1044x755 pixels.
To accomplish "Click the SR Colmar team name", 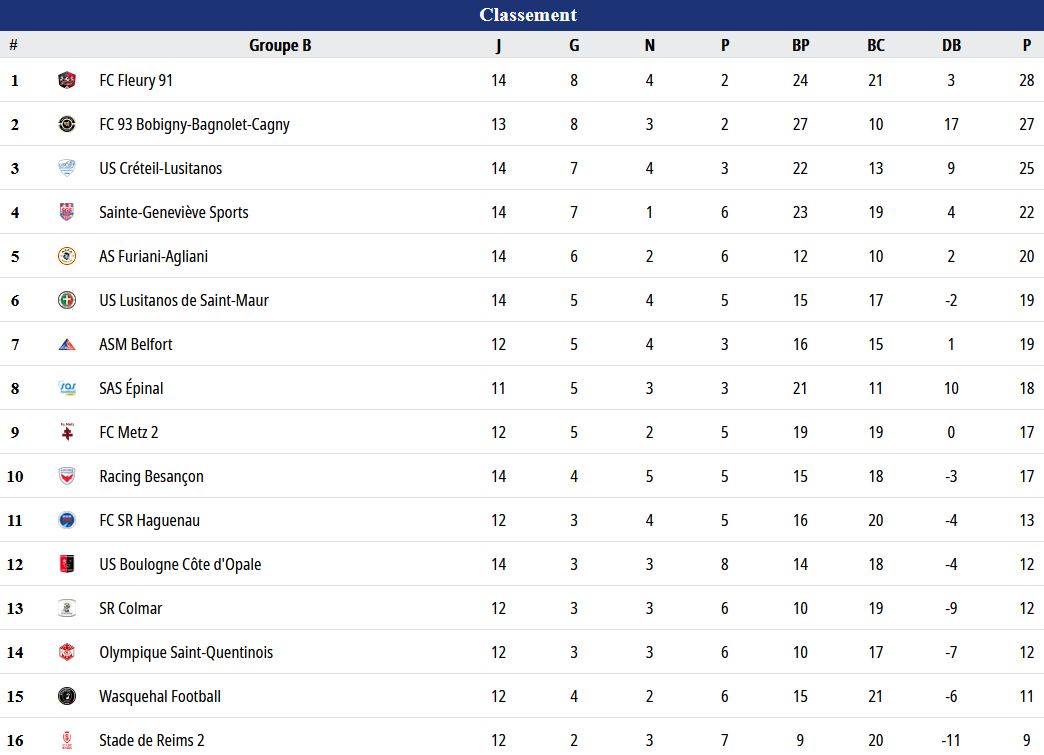I will [130, 609].
